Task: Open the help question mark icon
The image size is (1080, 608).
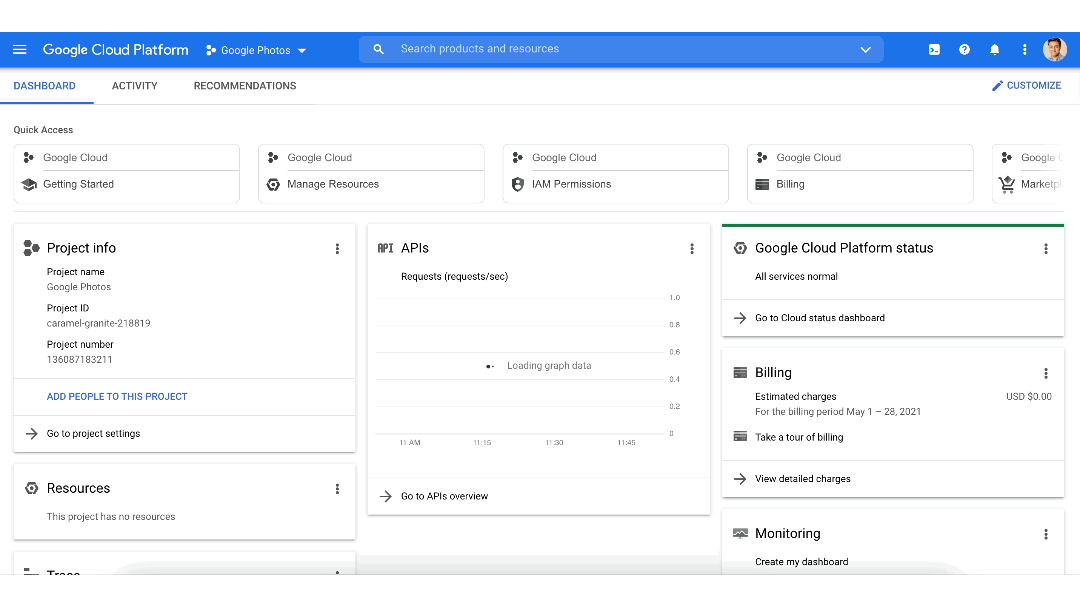Action: pyautogui.click(x=964, y=50)
